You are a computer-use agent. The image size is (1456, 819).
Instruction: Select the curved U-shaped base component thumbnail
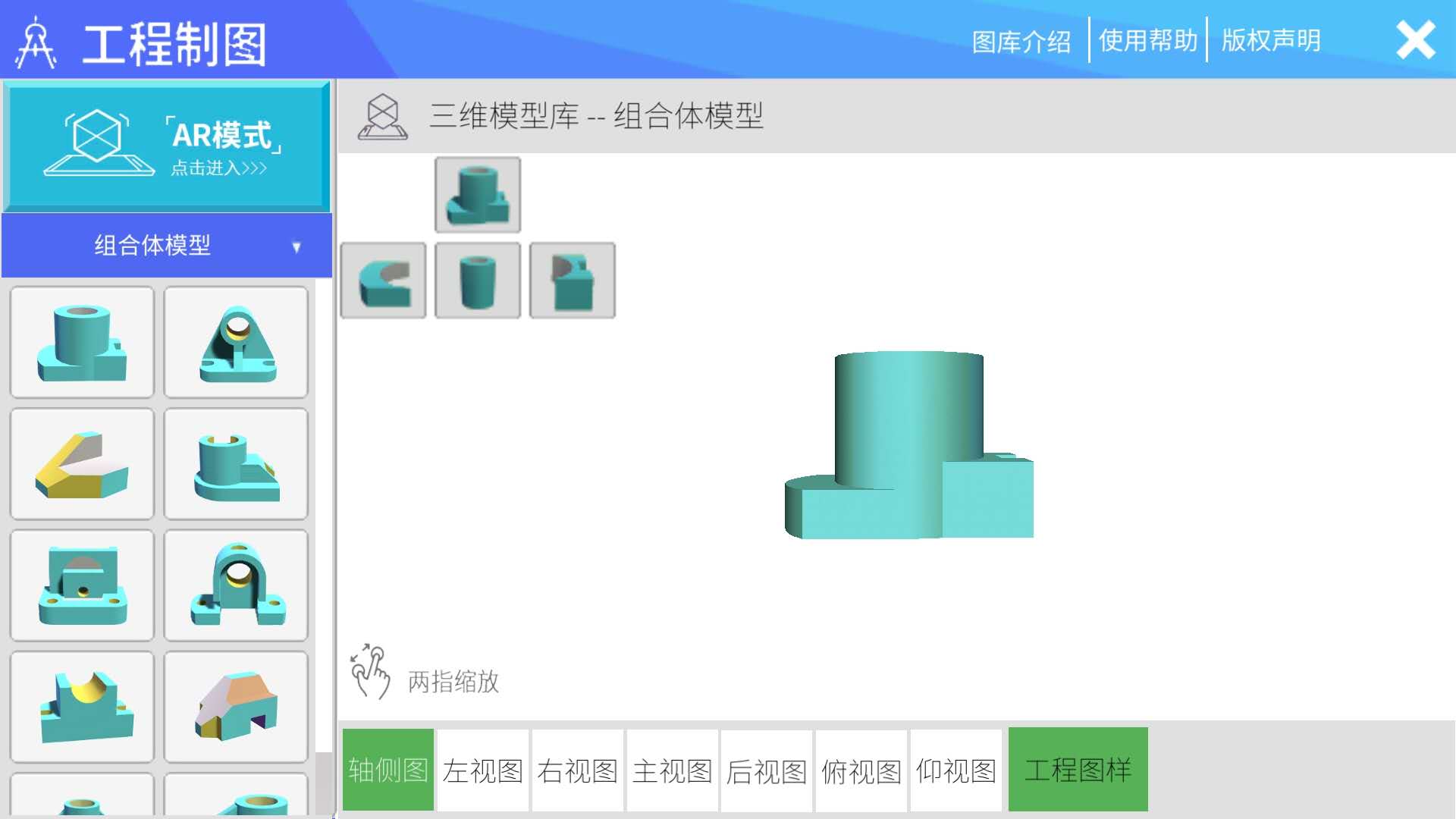[383, 280]
